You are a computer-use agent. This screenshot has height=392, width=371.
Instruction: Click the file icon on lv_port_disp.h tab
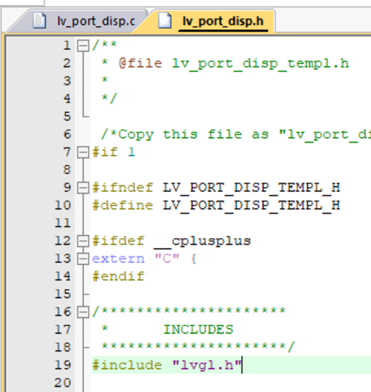(x=164, y=21)
